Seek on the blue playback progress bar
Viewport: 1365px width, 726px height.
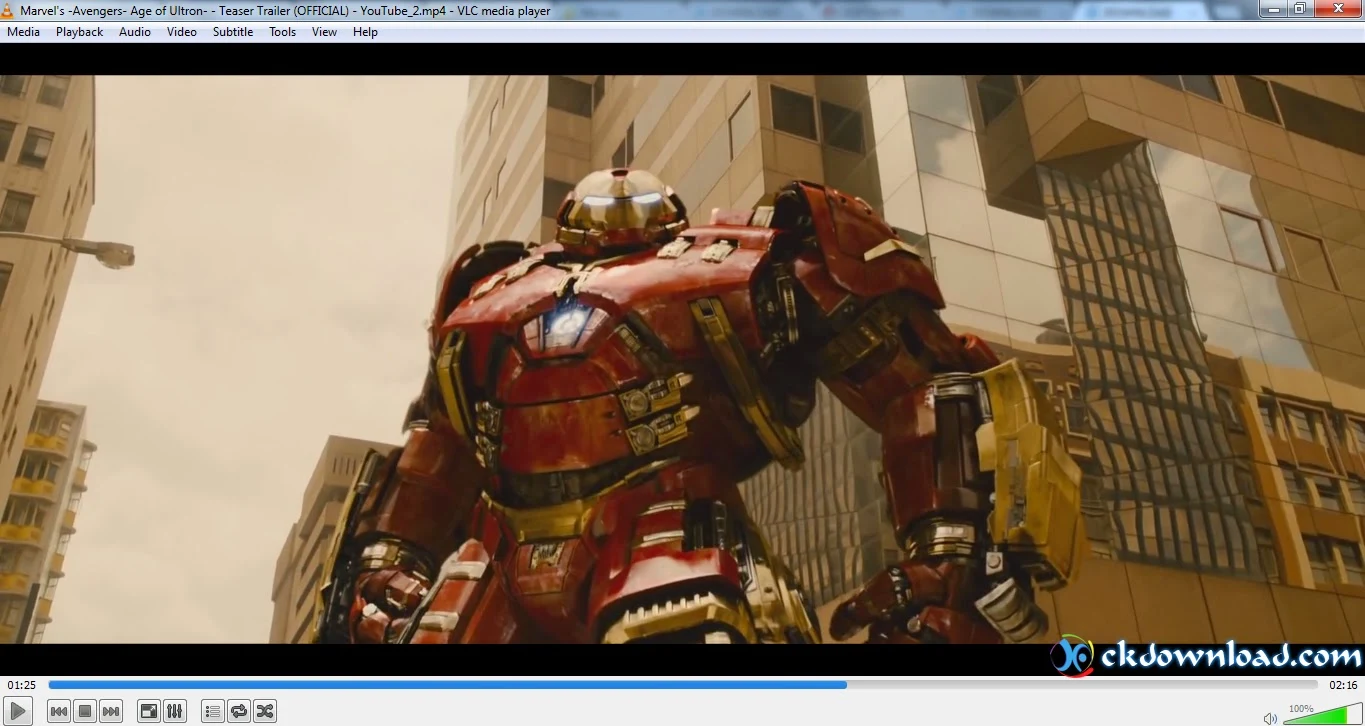pyautogui.click(x=682, y=685)
